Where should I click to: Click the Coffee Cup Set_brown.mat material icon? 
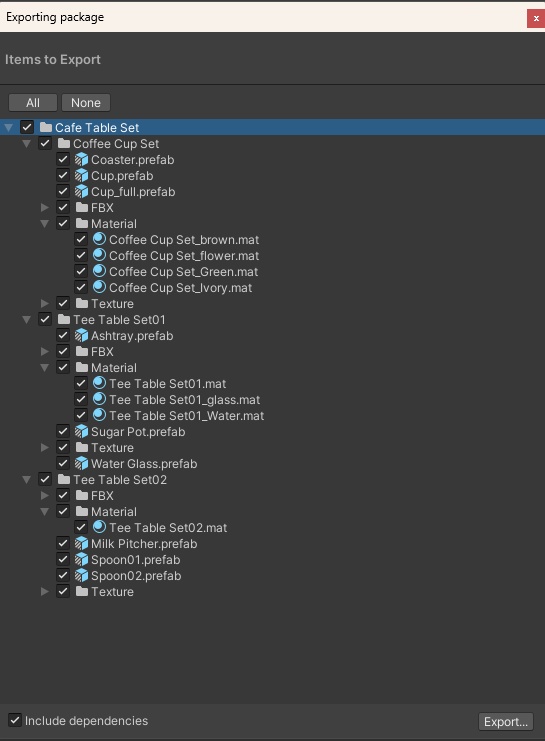(99, 239)
